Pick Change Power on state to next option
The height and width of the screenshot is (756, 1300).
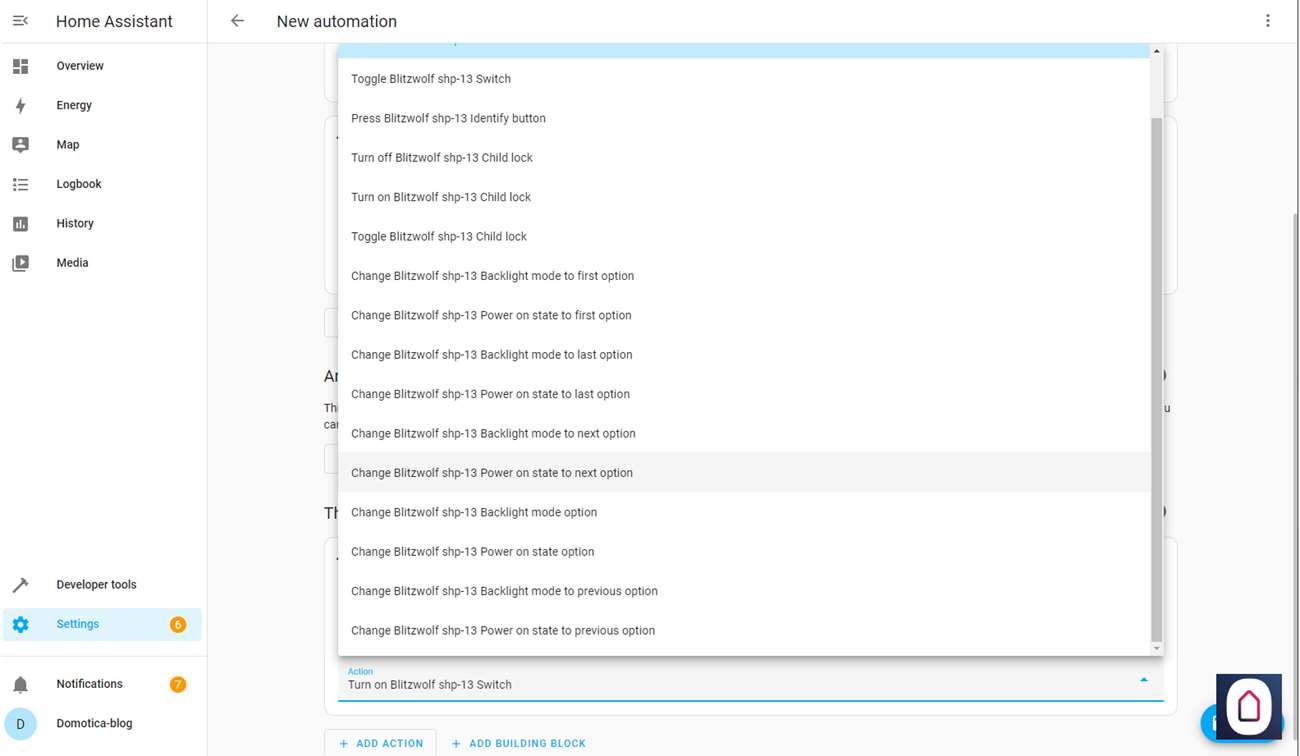click(492, 473)
